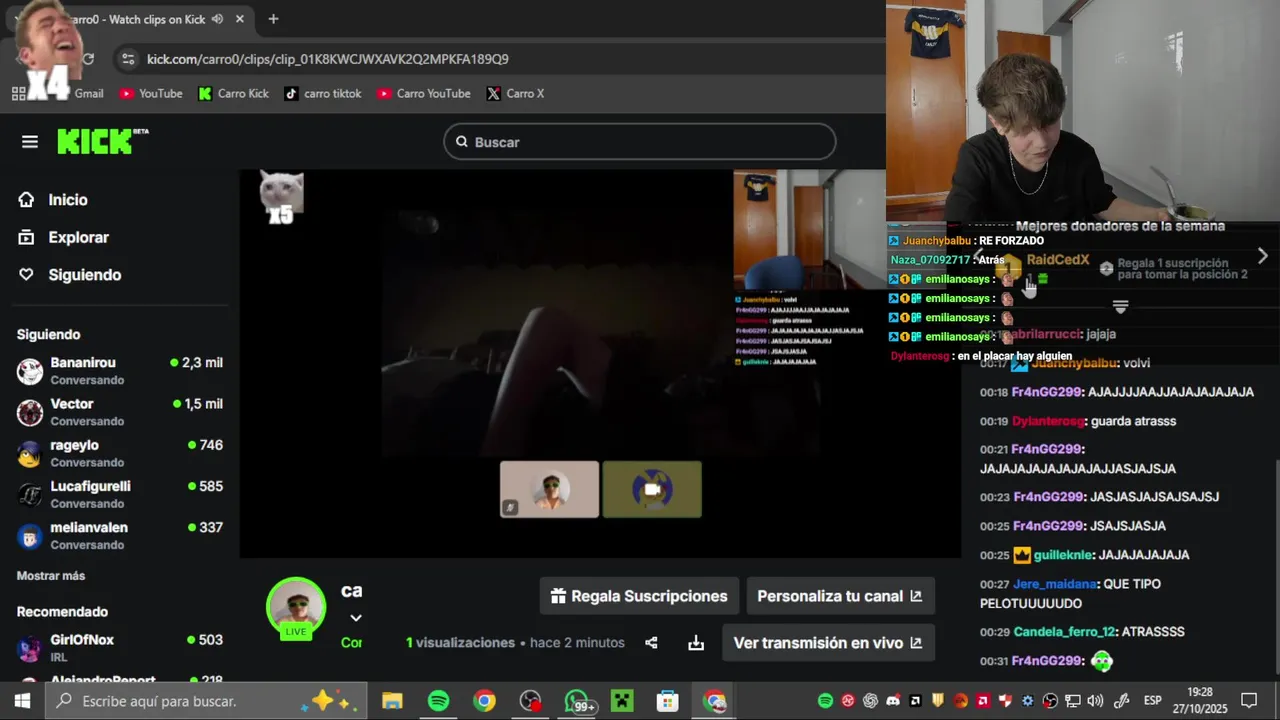This screenshot has width=1280, height=720.
Task: Focus the Buscar search field
Action: click(639, 142)
